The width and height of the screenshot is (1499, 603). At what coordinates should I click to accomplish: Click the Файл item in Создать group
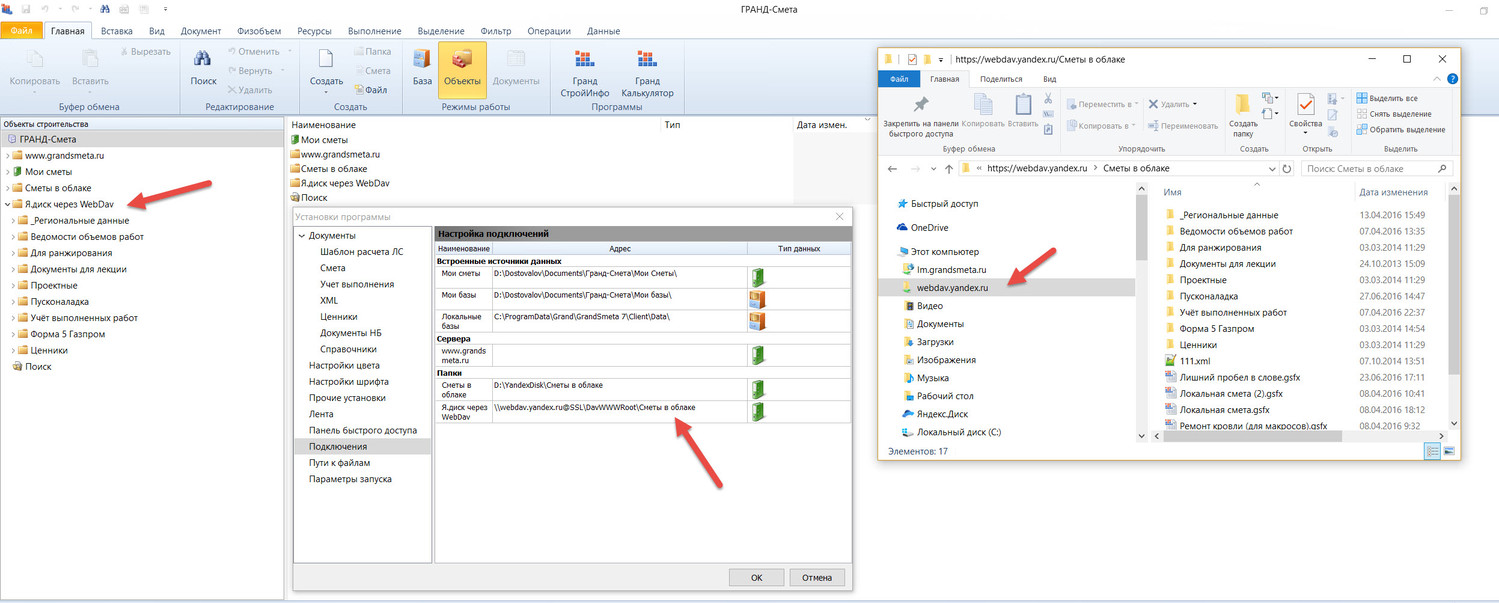point(369,90)
